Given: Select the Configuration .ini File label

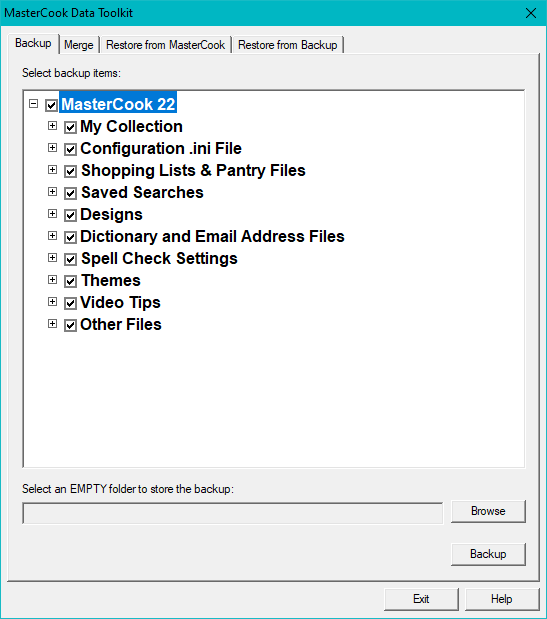Looking at the screenshot, I should (x=161, y=149).
